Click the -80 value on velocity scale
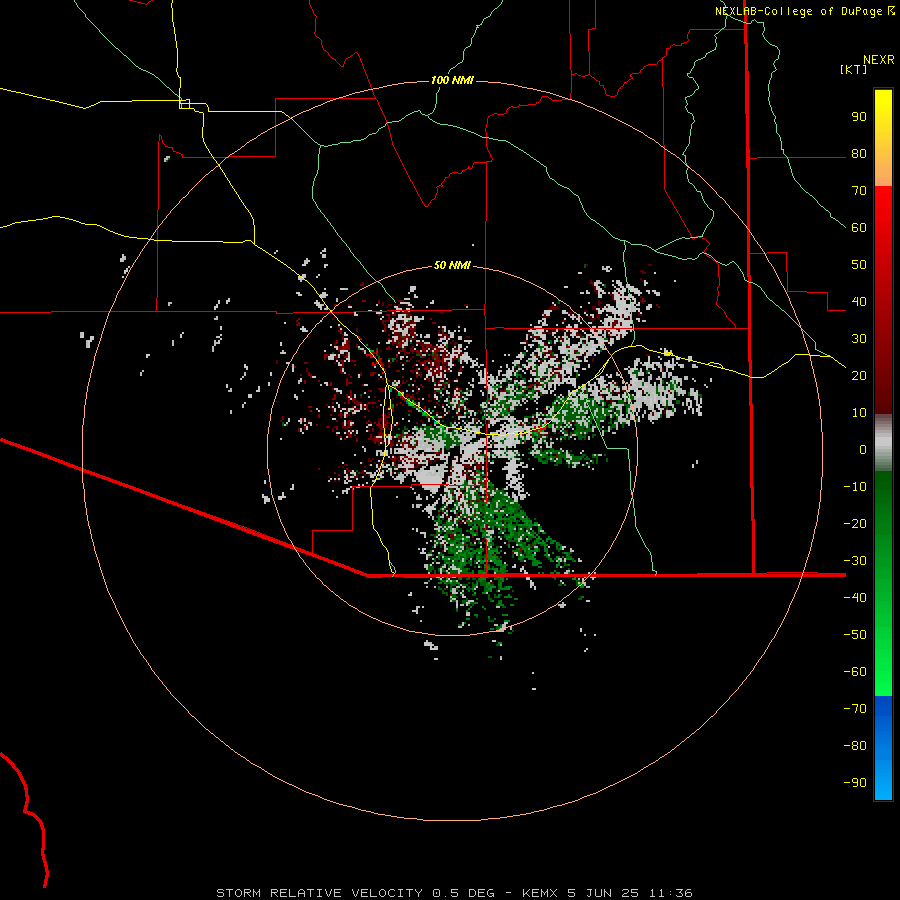Screen dimensions: 900x900 (x=855, y=746)
